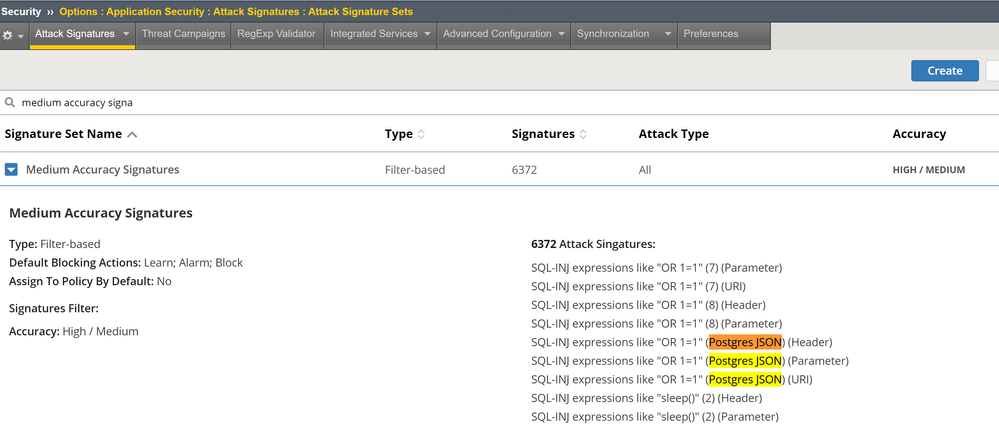Switch to Threat Campaigns tab
The width and height of the screenshot is (999, 432).
183,34
